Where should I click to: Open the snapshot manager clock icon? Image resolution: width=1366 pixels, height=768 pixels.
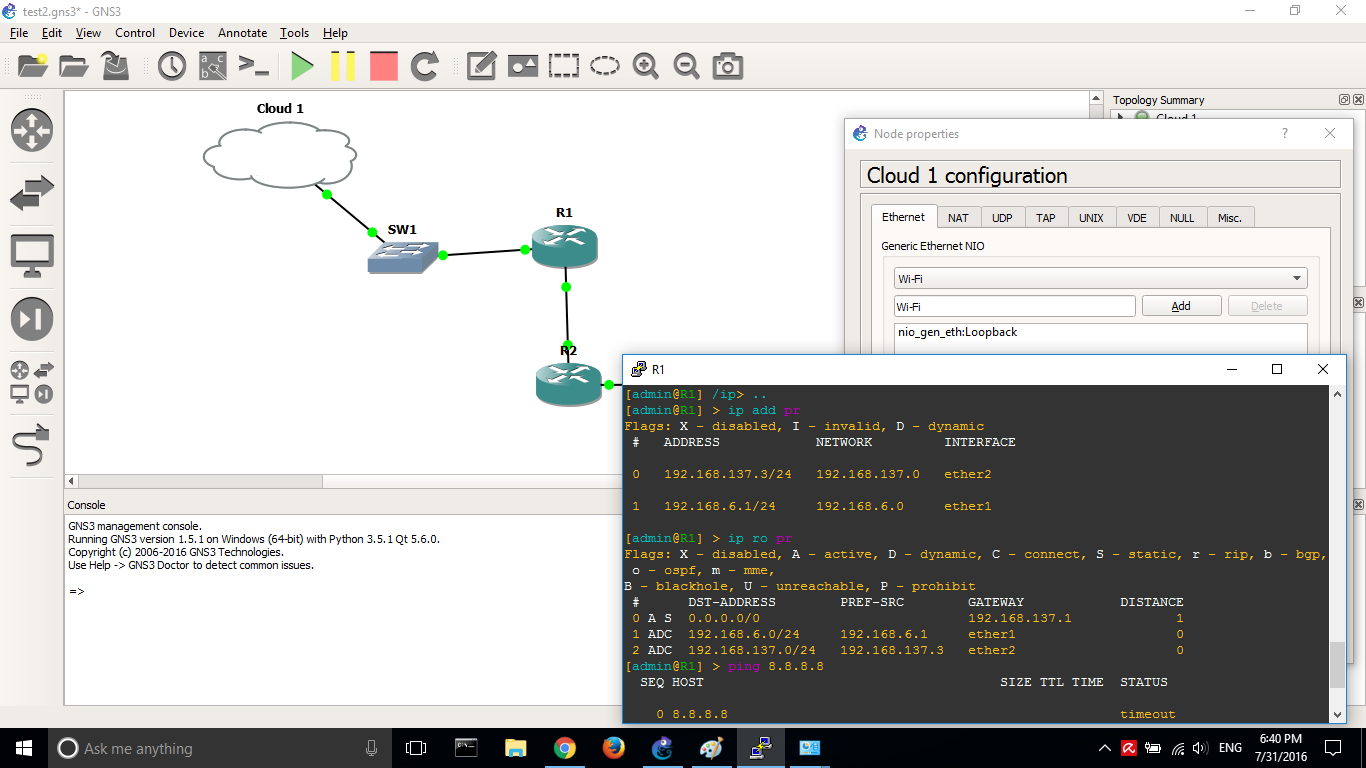click(172, 66)
